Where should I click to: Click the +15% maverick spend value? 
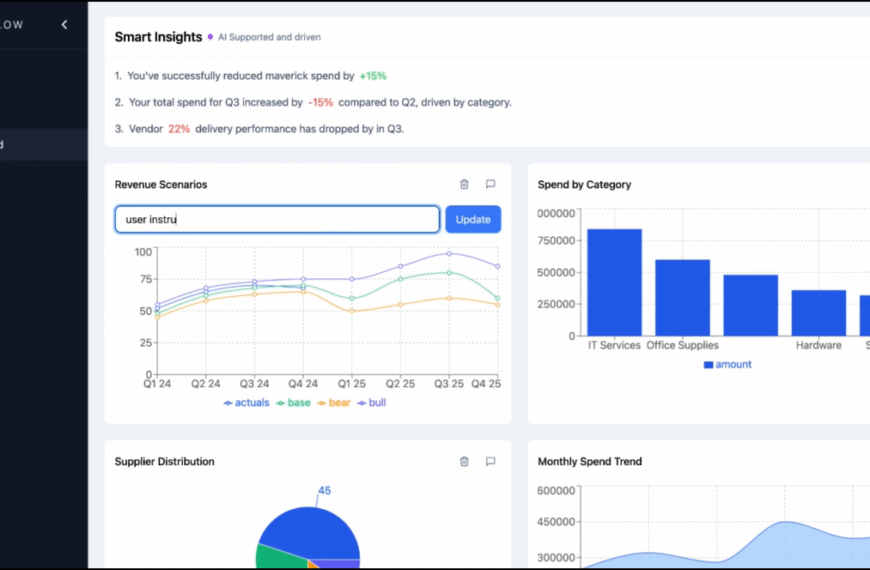click(373, 76)
